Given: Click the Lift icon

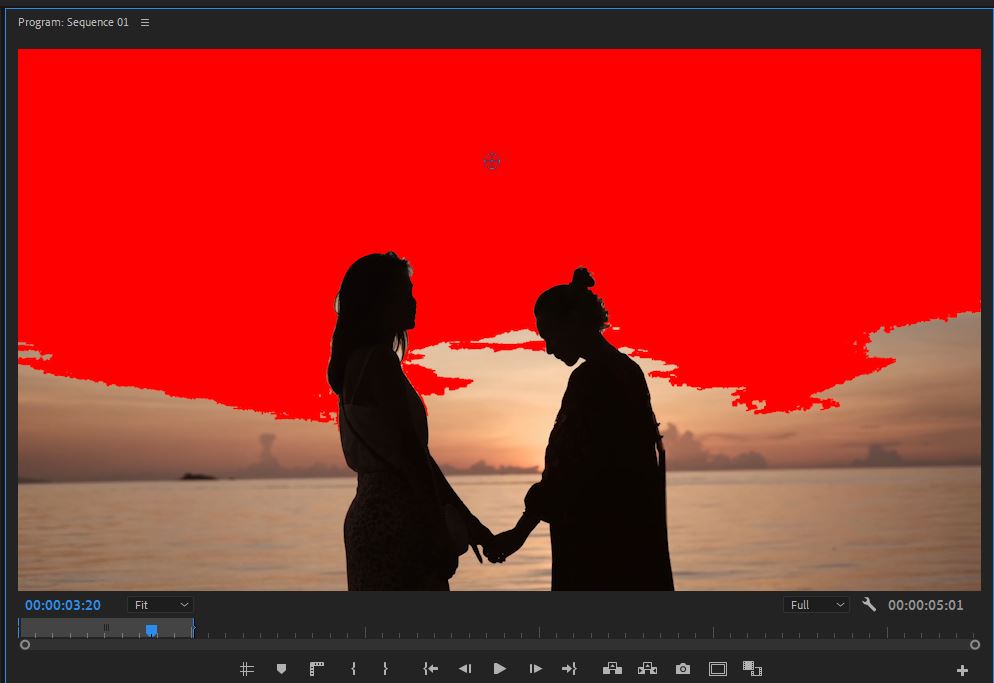Looking at the screenshot, I should point(612,668).
